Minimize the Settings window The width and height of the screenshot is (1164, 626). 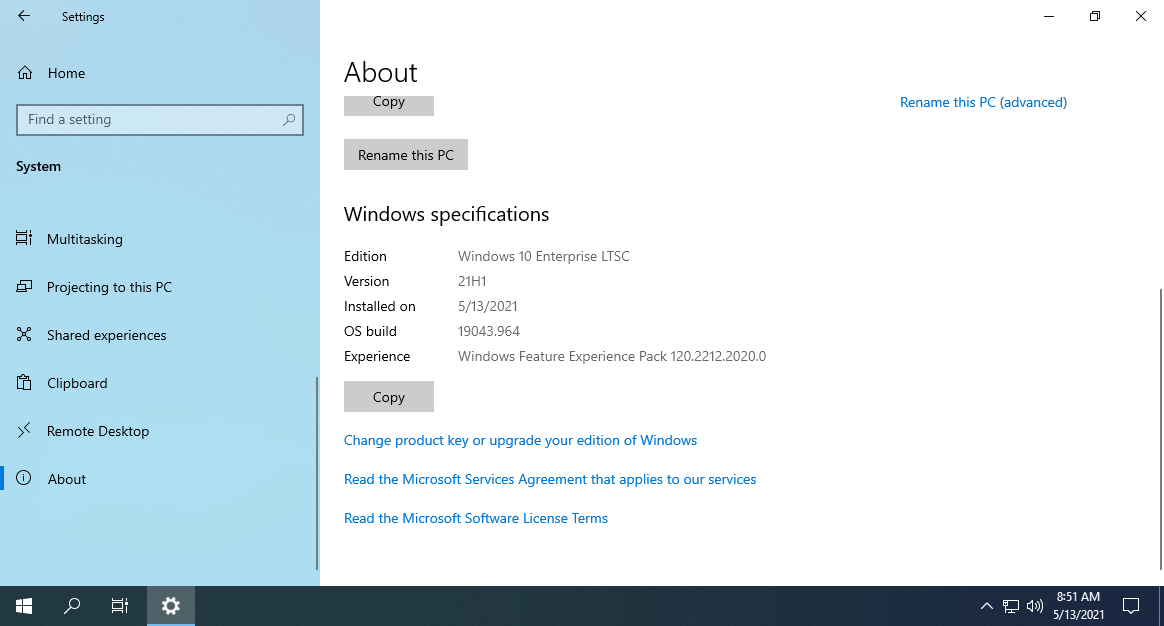point(1049,16)
